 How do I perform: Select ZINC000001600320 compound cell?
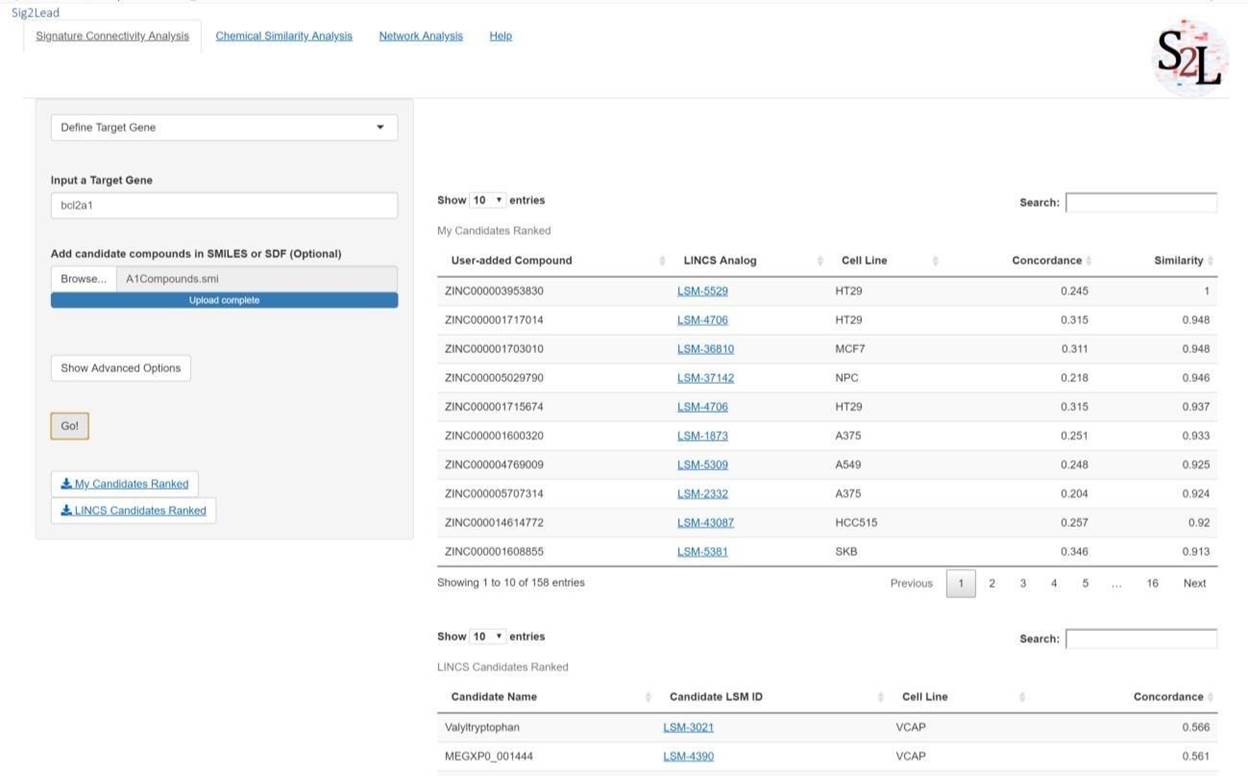click(496, 436)
